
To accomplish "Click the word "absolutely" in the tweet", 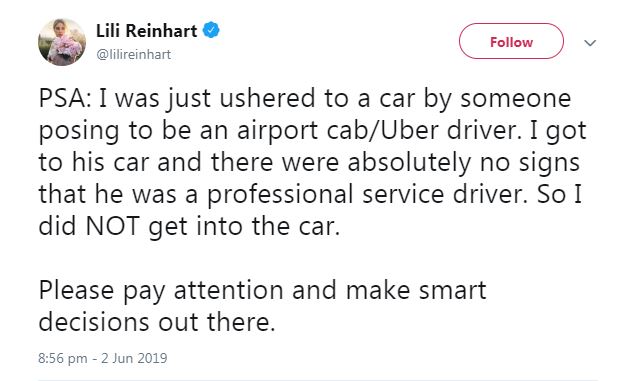I will click(410, 163).
